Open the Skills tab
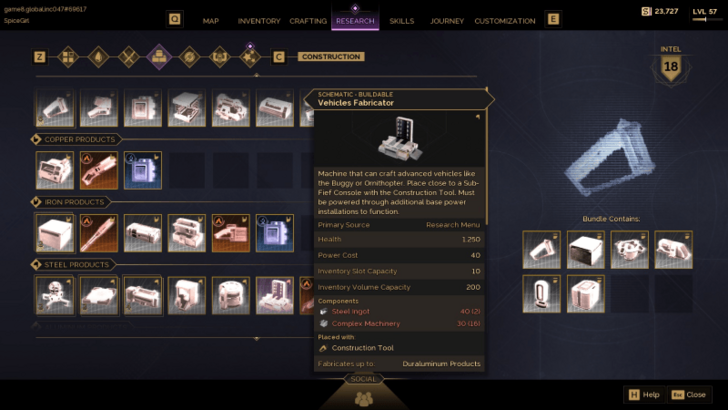728x410 pixels. (x=402, y=21)
